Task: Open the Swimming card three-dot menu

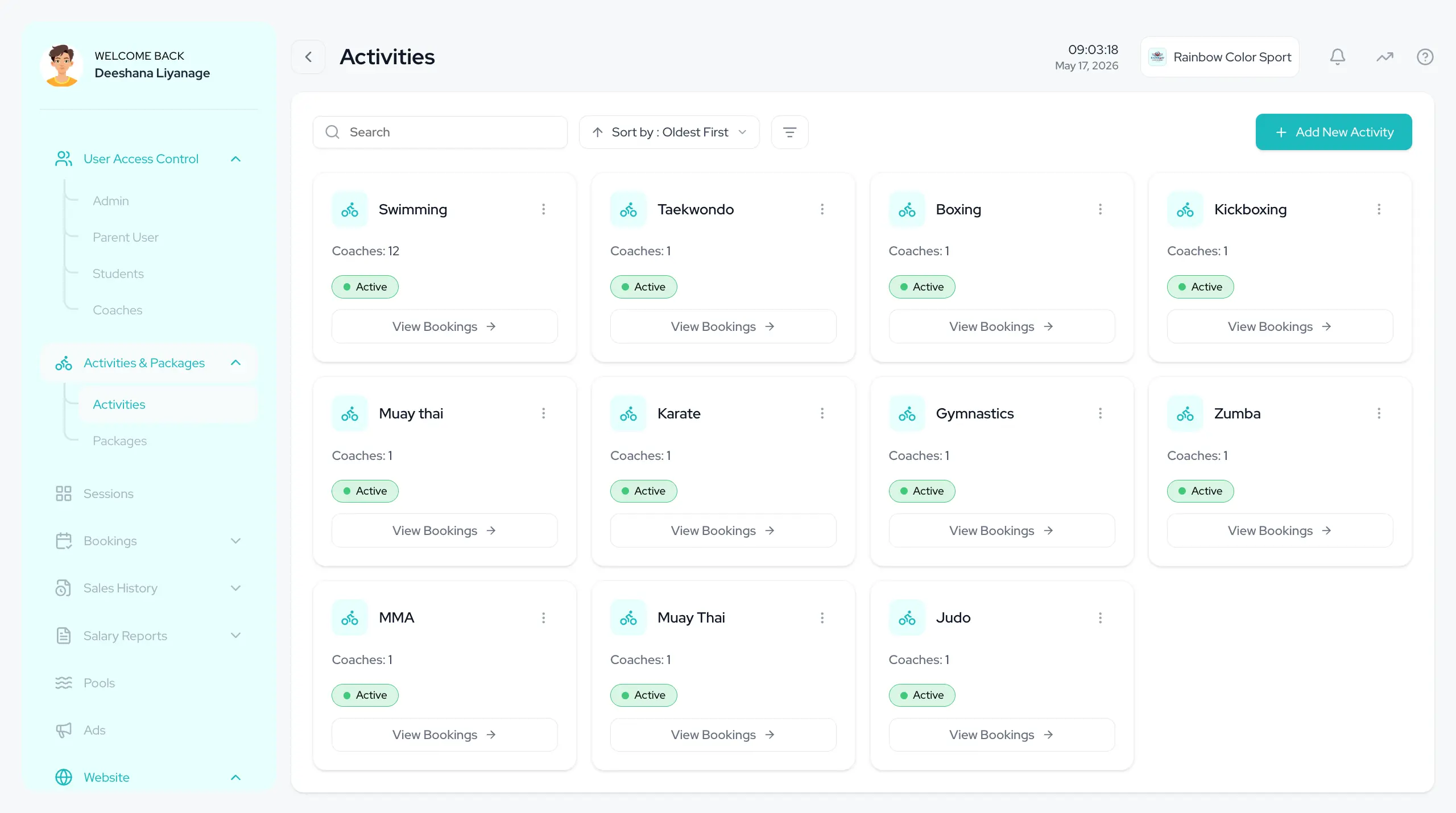Action: (544, 209)
